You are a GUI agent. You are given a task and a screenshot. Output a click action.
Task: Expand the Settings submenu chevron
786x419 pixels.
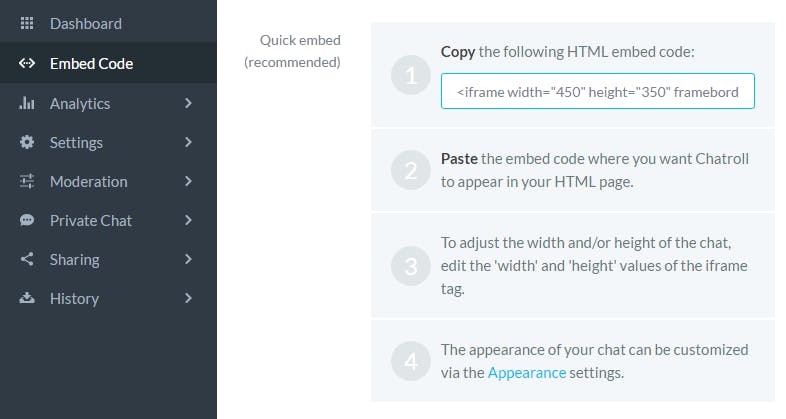click(x=188, y=142)
